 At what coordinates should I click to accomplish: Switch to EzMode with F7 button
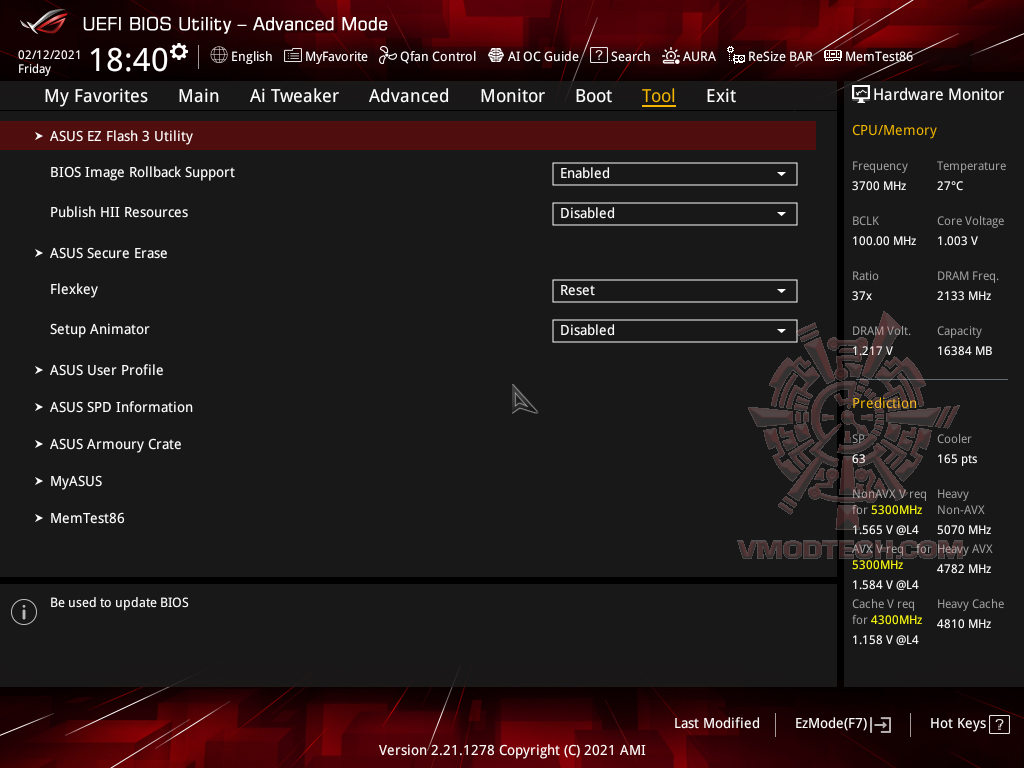coord(842,723)
